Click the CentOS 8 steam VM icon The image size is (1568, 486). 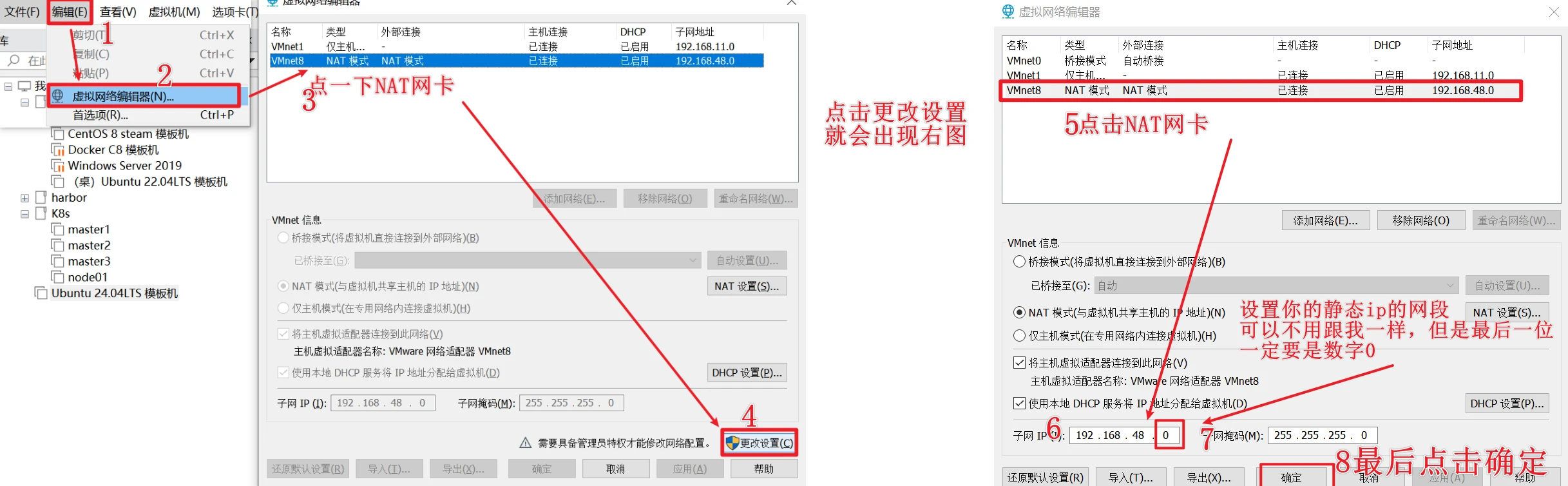click(x=58, y=134)
